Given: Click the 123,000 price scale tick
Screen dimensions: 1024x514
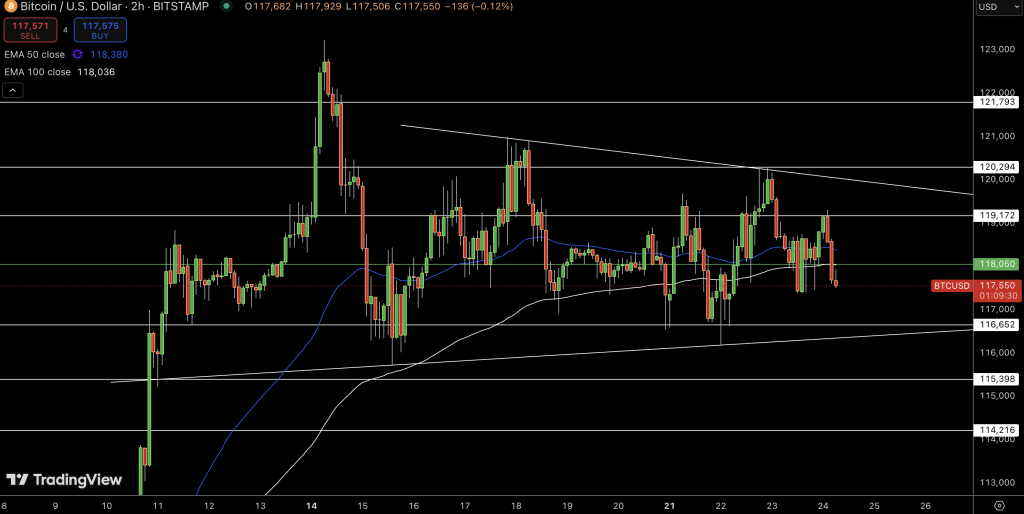Looking at the screenshot, I should 997,50.
